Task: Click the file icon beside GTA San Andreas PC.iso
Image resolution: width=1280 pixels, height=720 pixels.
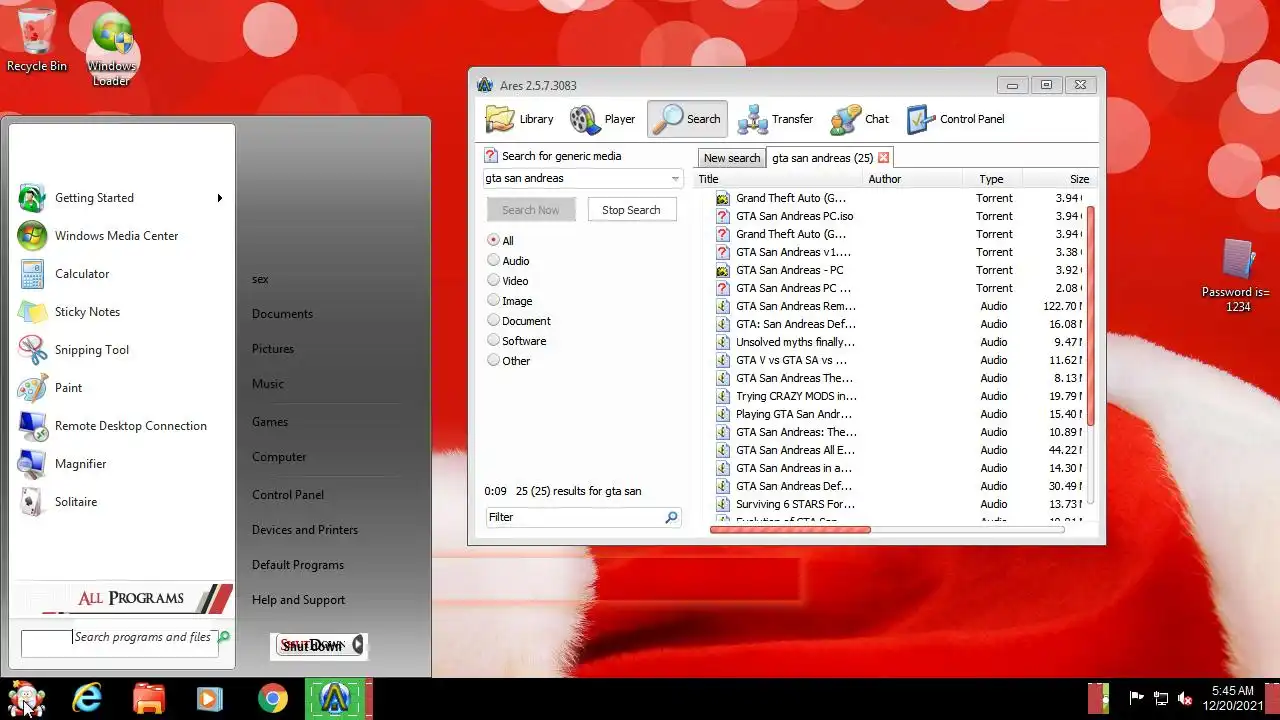Action: pyautogui.click(x=723, y=216)
